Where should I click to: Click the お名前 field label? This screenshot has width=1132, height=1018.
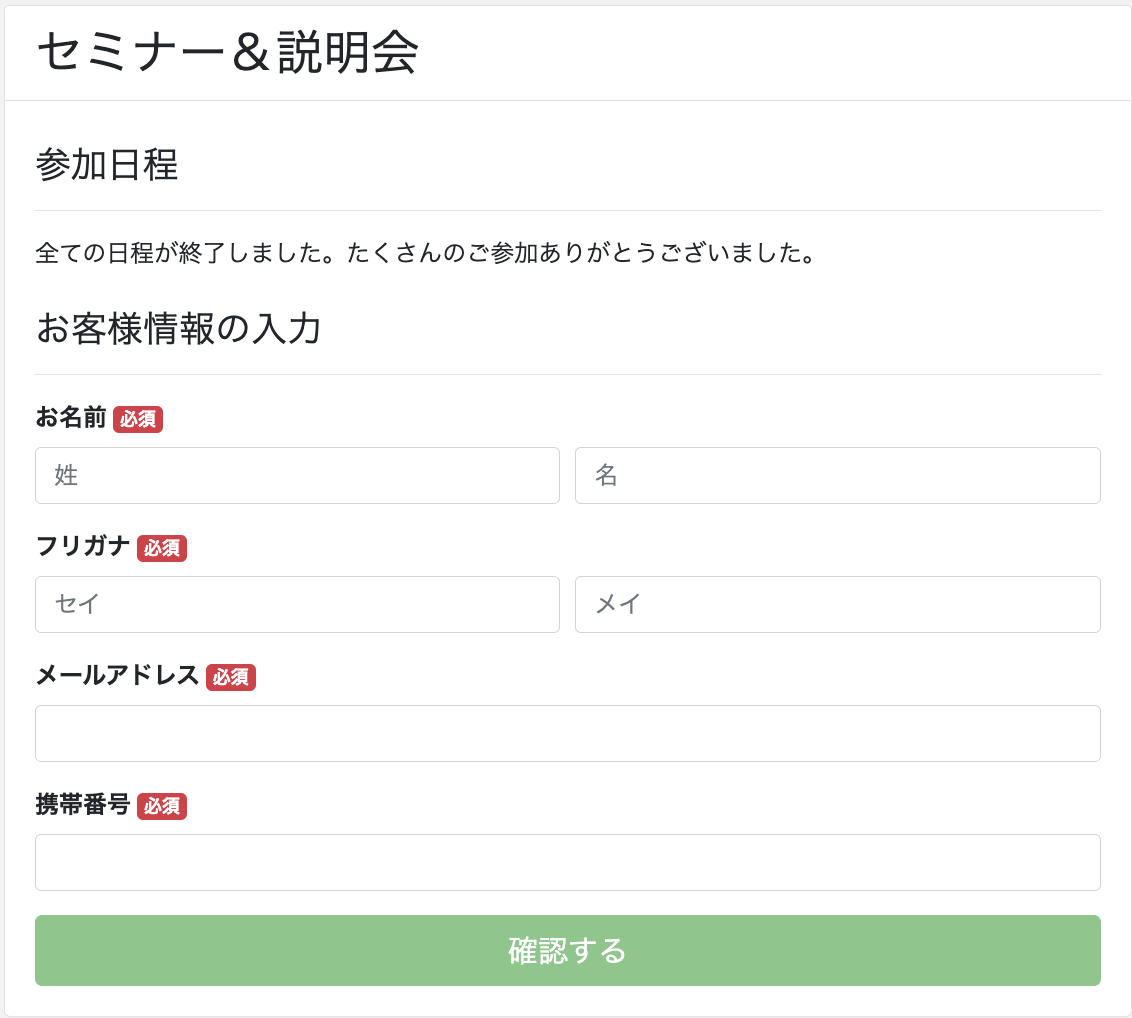click(70, 418)
